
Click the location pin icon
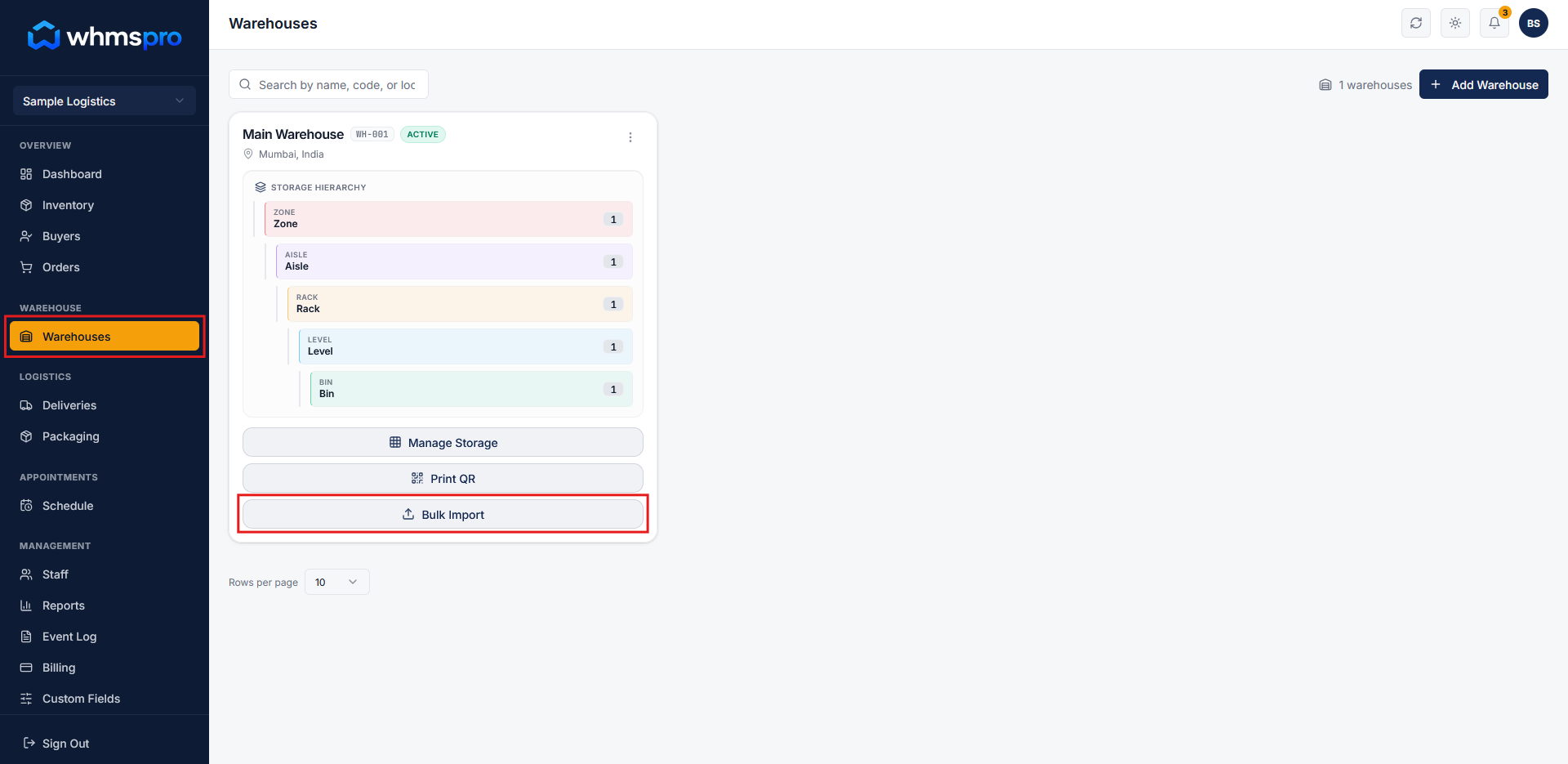tap(248, 154)
